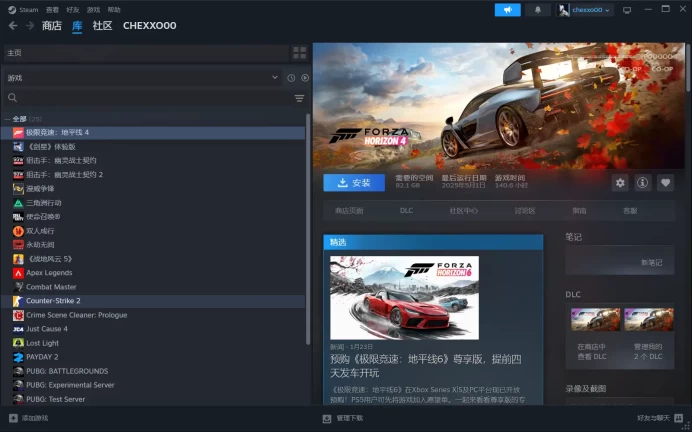The height and width of the screenshot is (432, 692).
Task: Click the Forza Horizon 6 news thumbnail
Action: [404, 298]
